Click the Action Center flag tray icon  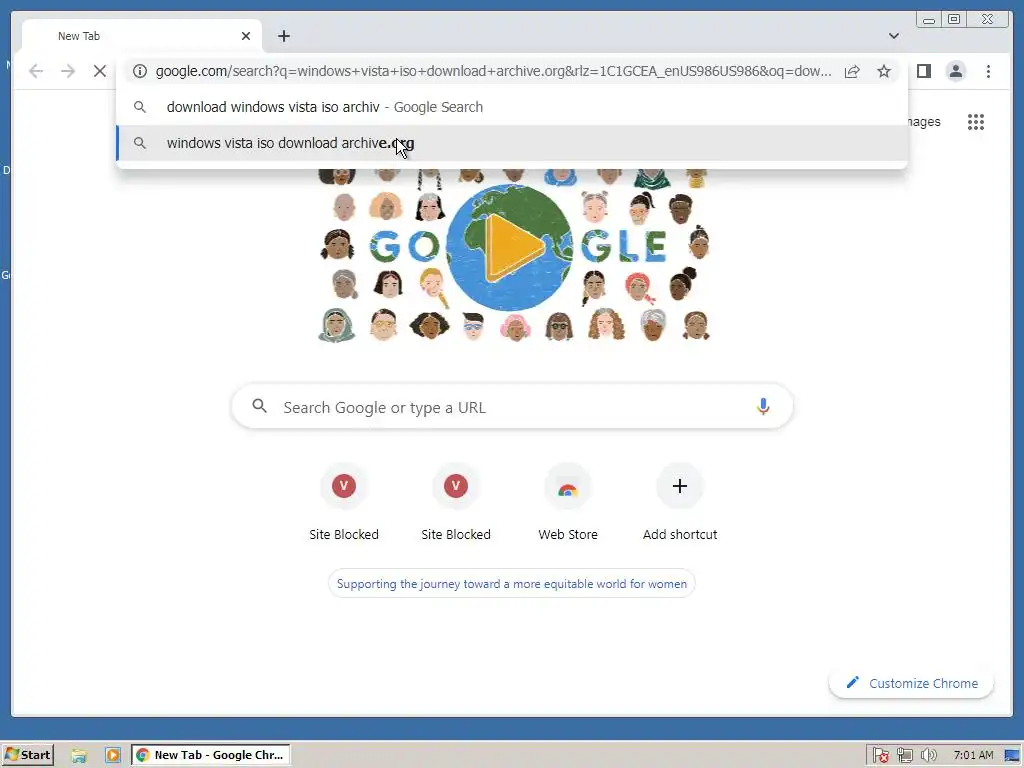pos(880,756)
